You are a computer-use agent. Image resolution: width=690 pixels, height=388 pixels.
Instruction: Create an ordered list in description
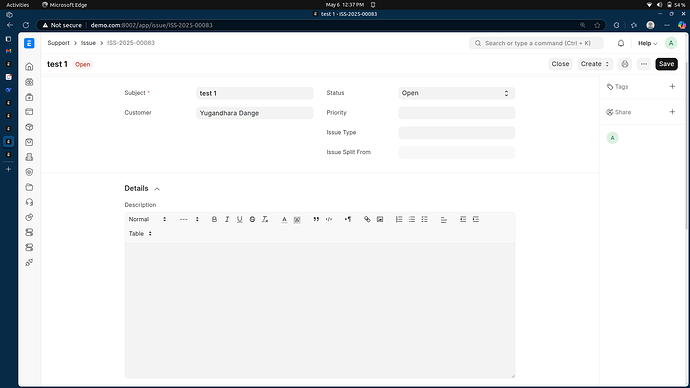click(399, 219)
